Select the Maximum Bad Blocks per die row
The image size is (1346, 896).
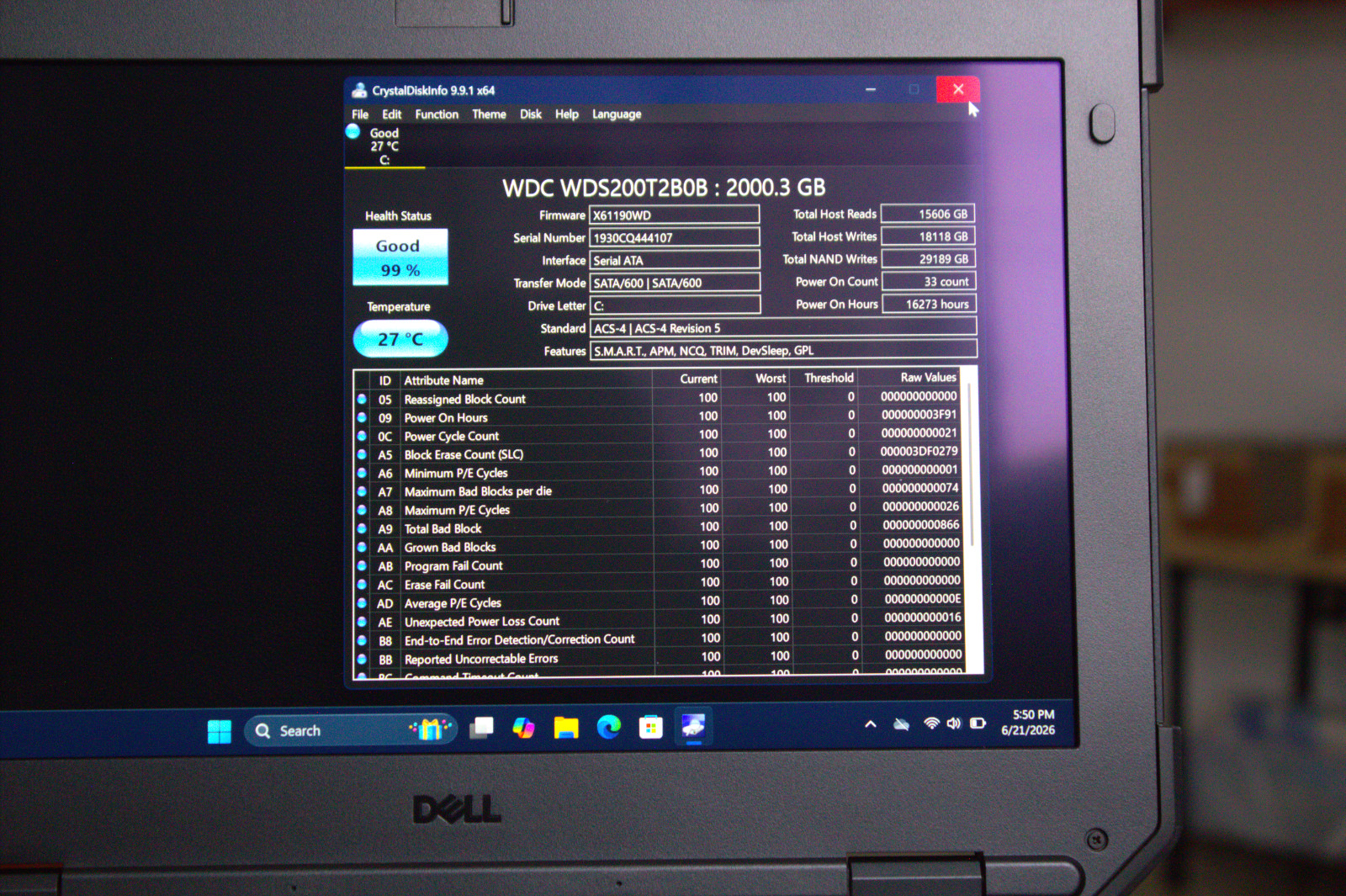(659, 490)
